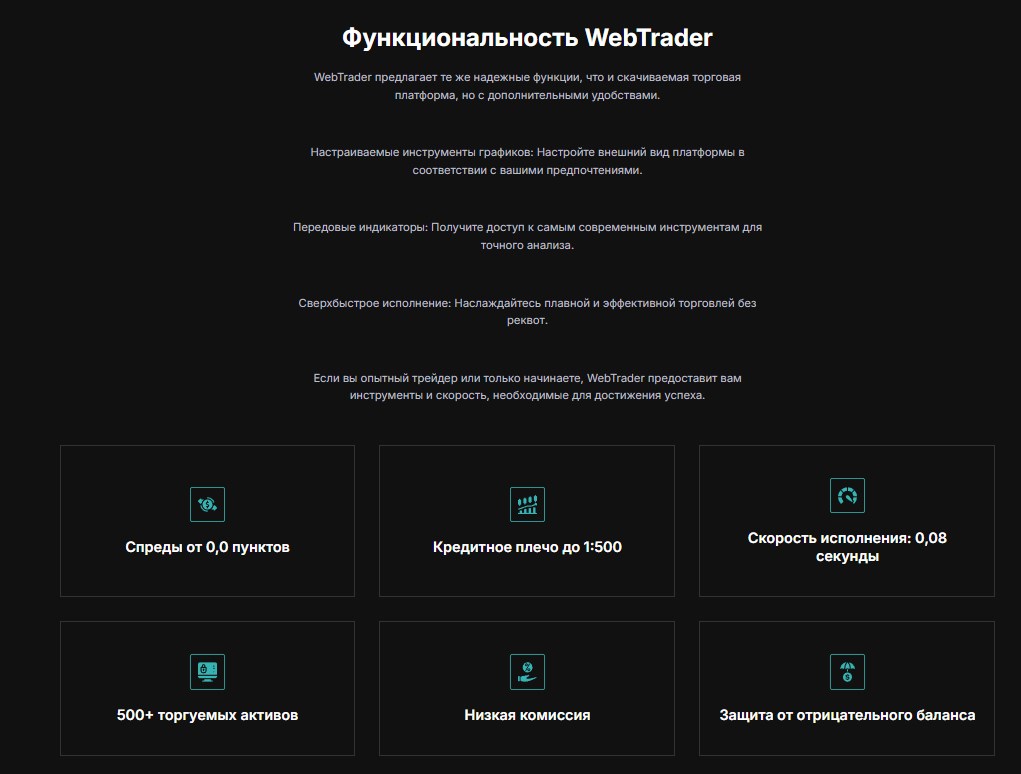Image resolution: width=1021 pixels, height=774 pixels.
Task: Click the 'Сверхбыстрое исполнение' paragraph
Action: (x=527, y=311)
